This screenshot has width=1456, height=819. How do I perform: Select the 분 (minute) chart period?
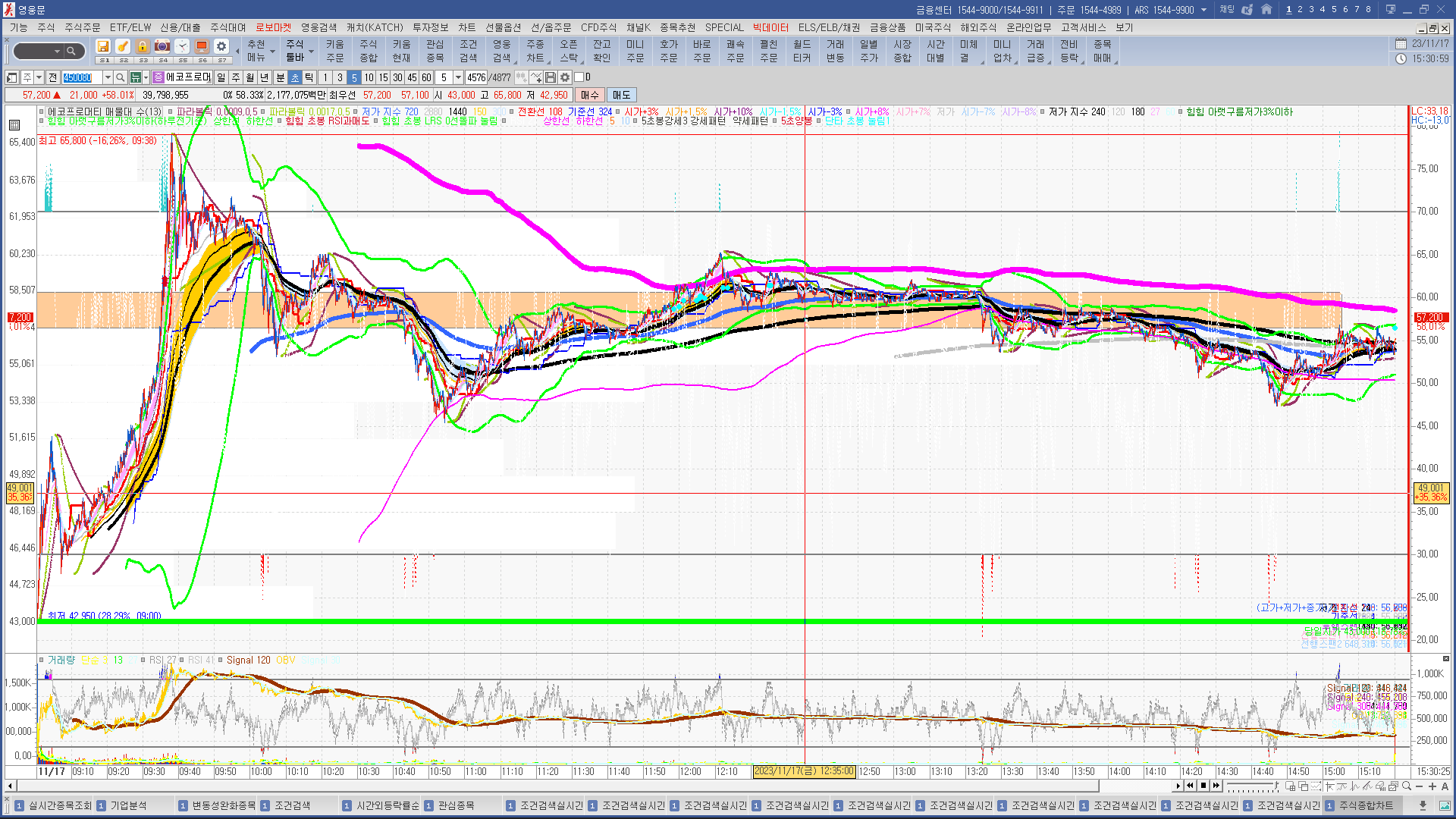(280, 77)
